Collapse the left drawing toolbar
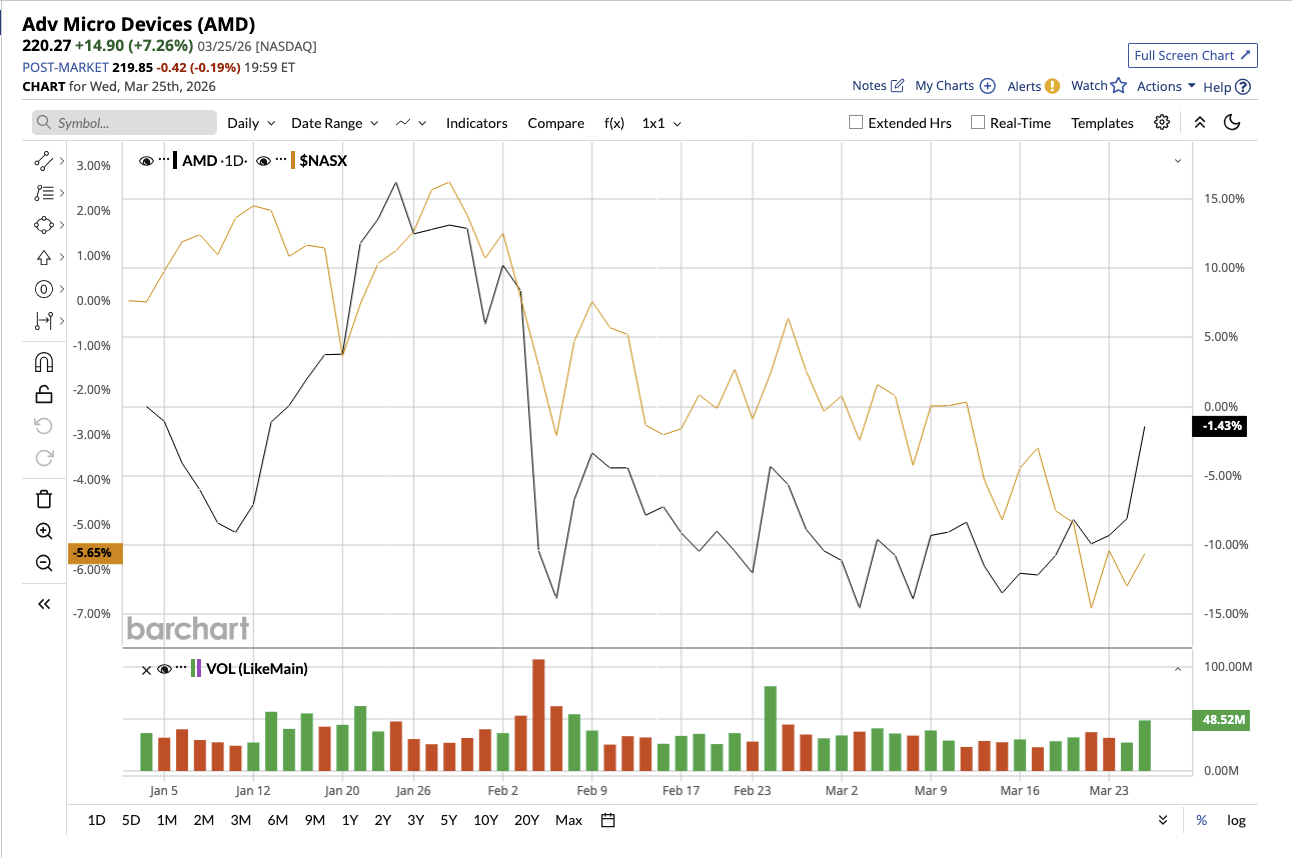1292x858 pixels. [44, 604]
